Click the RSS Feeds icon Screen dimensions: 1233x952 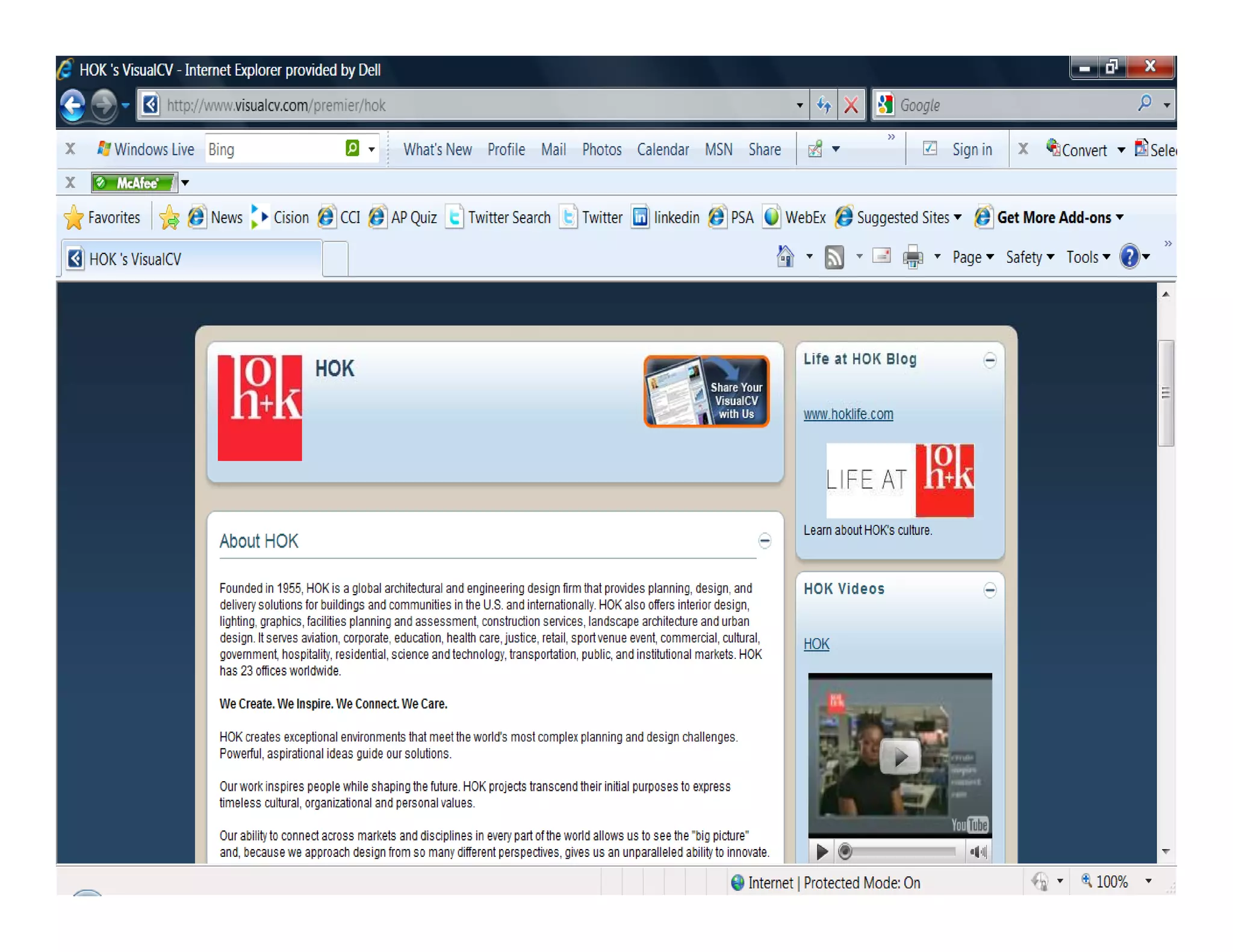(x=834, y=257)
